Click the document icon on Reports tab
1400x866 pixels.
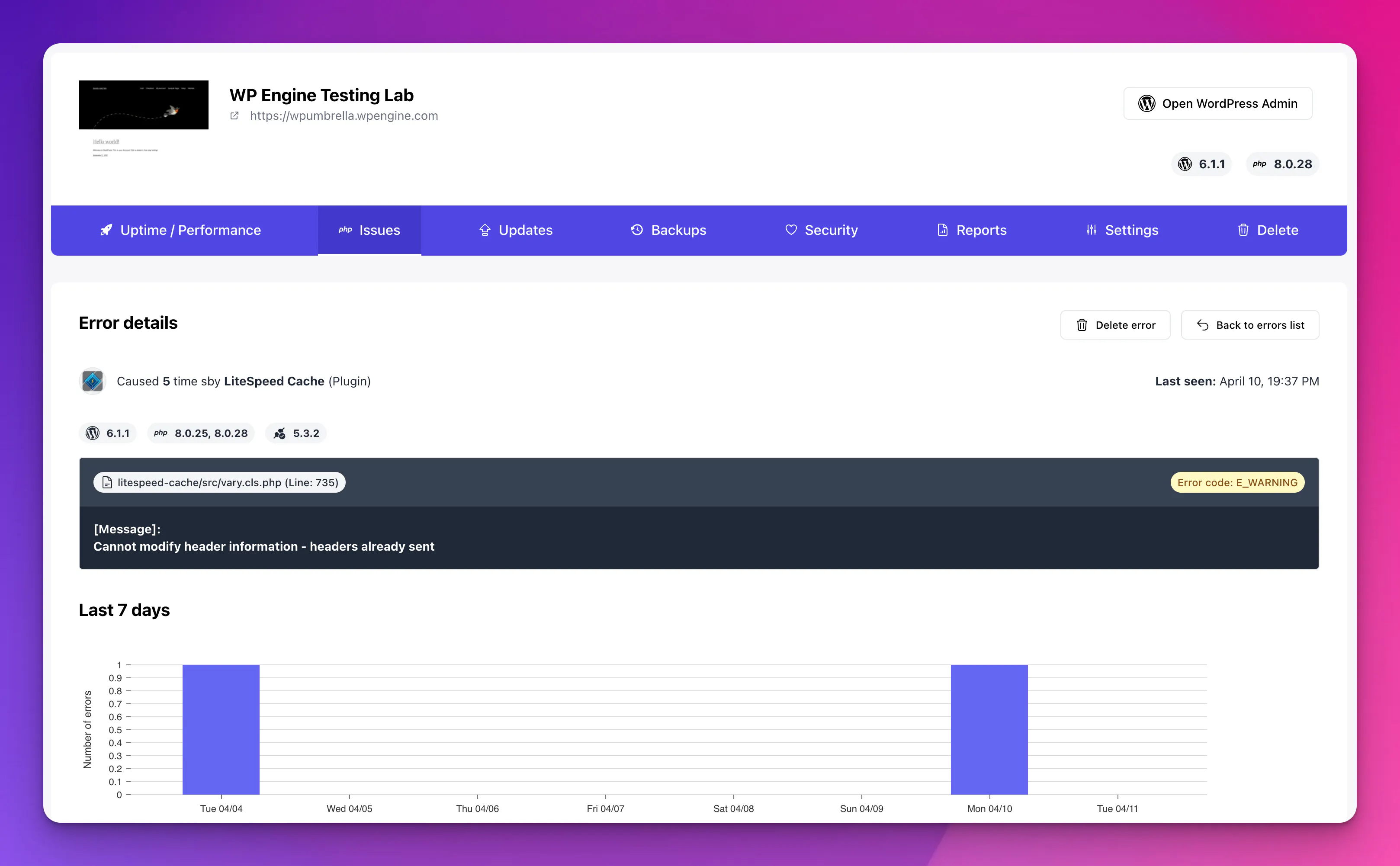click(942, 230)
